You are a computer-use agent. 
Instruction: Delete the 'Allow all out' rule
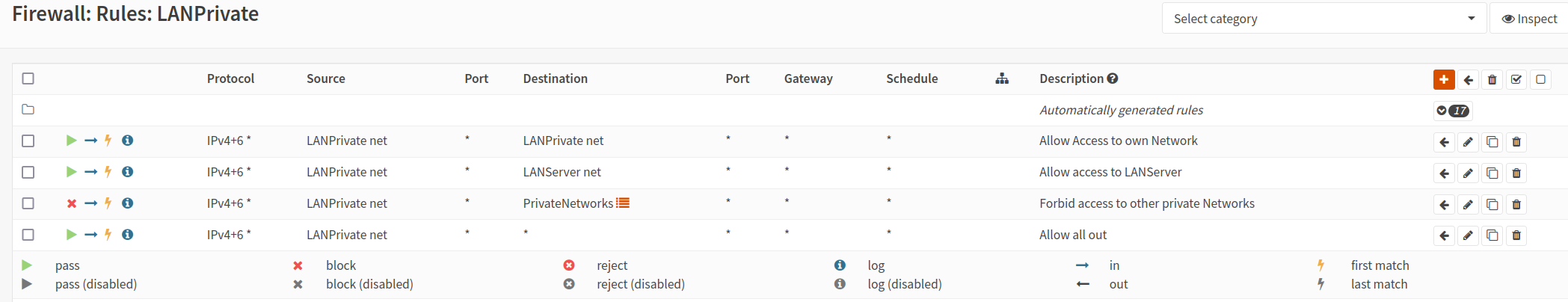tap(1516, 236)
